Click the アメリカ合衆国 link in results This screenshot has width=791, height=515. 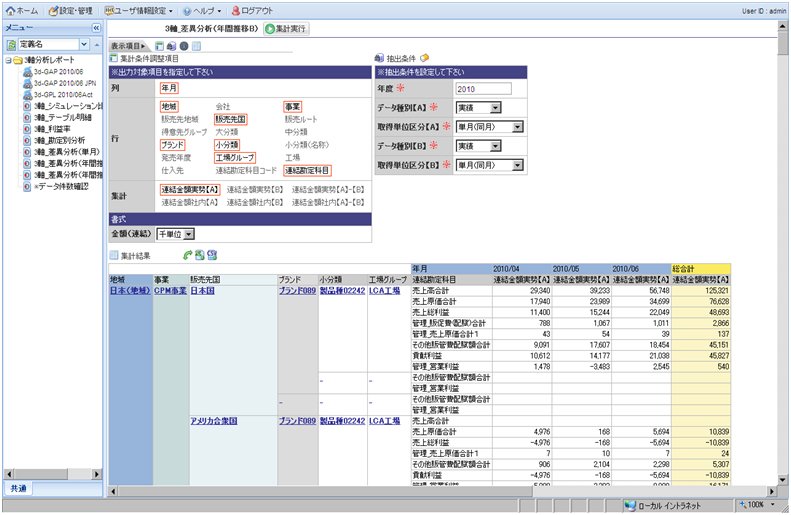213,421
